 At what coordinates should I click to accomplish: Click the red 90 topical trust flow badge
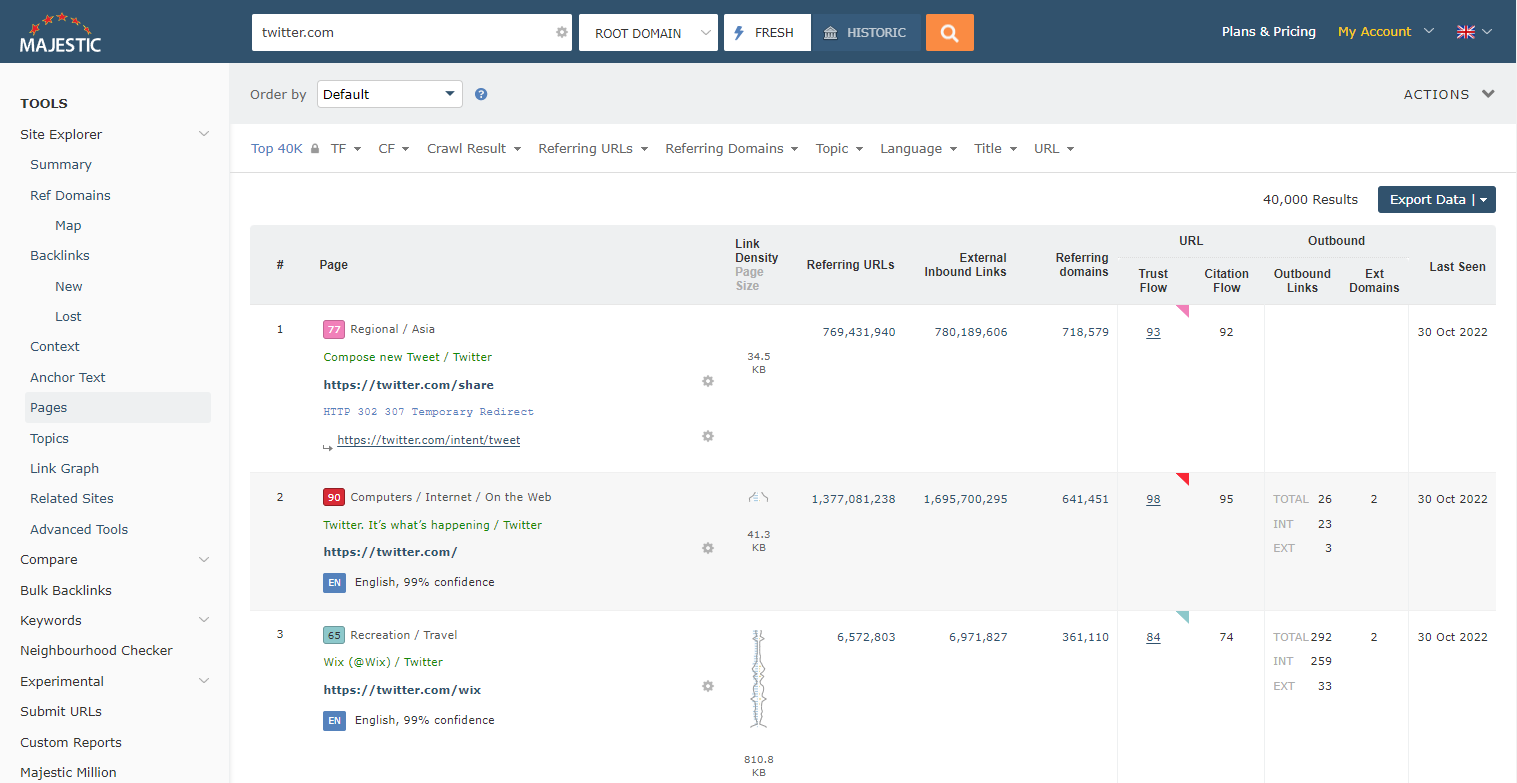tap(334, 497)
